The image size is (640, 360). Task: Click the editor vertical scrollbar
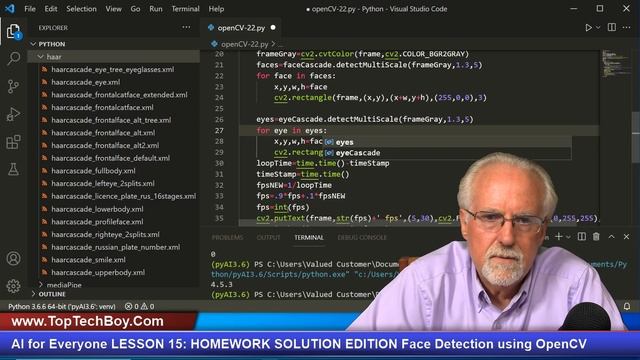coord(636,137)
